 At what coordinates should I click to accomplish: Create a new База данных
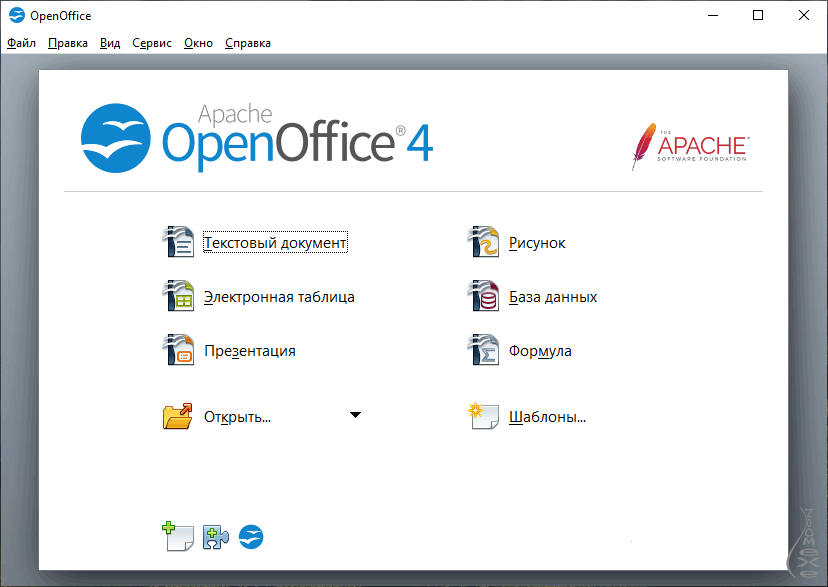(x=553, y=297)
